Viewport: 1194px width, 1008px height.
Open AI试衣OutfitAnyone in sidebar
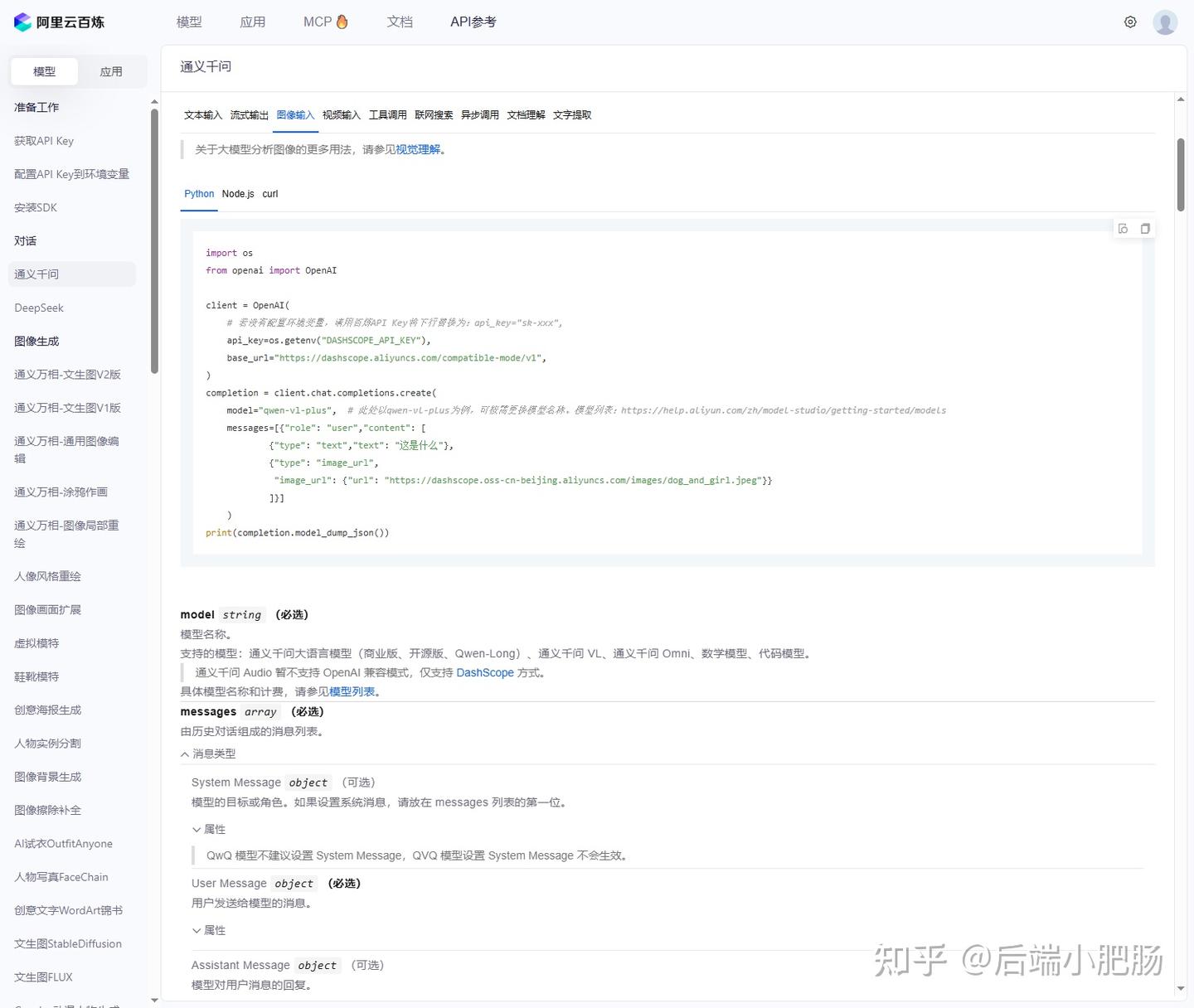pos(64,844)
